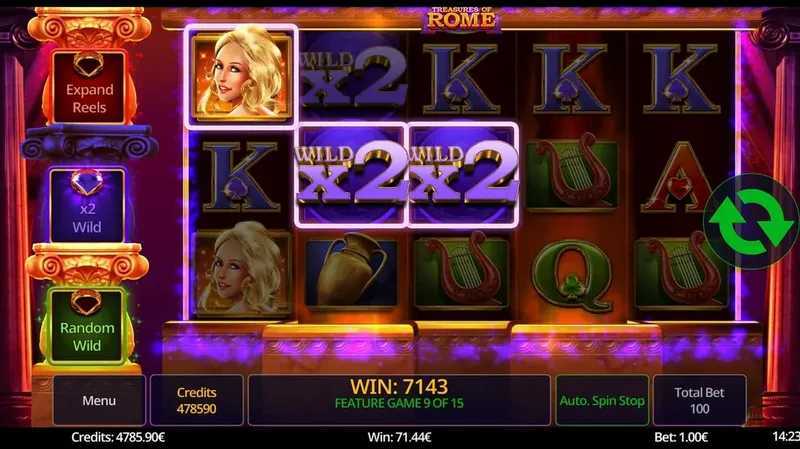Select the x2 Wild feature panel

point(87,206)
